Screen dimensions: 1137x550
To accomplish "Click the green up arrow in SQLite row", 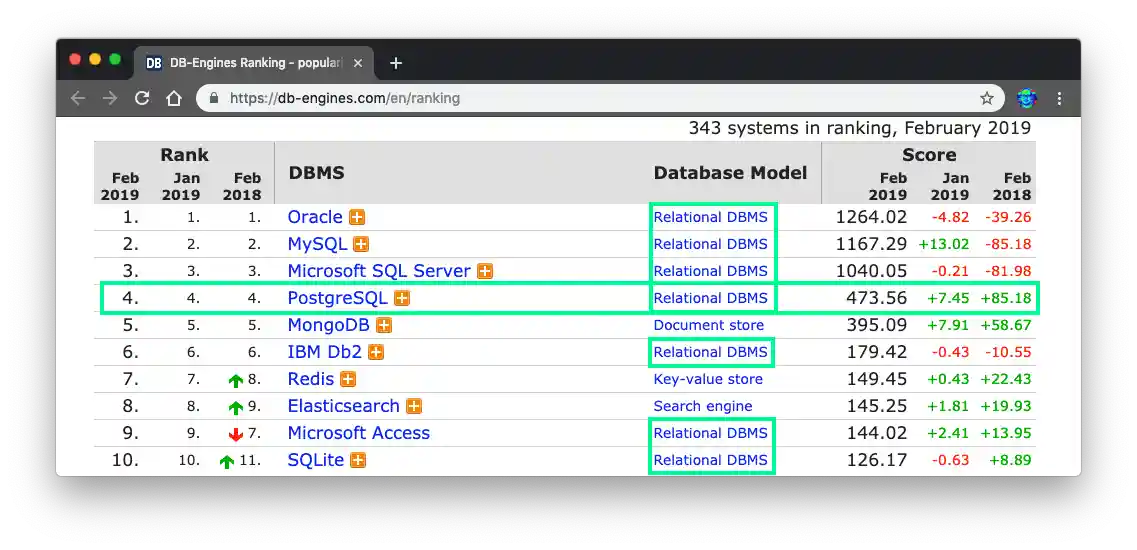I will [x=227, y=461].
